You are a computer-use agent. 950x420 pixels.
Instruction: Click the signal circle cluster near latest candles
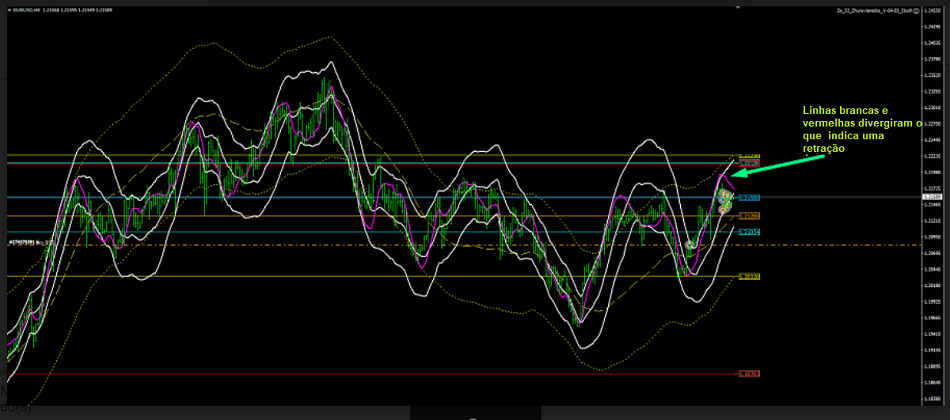tap(724, 197)
